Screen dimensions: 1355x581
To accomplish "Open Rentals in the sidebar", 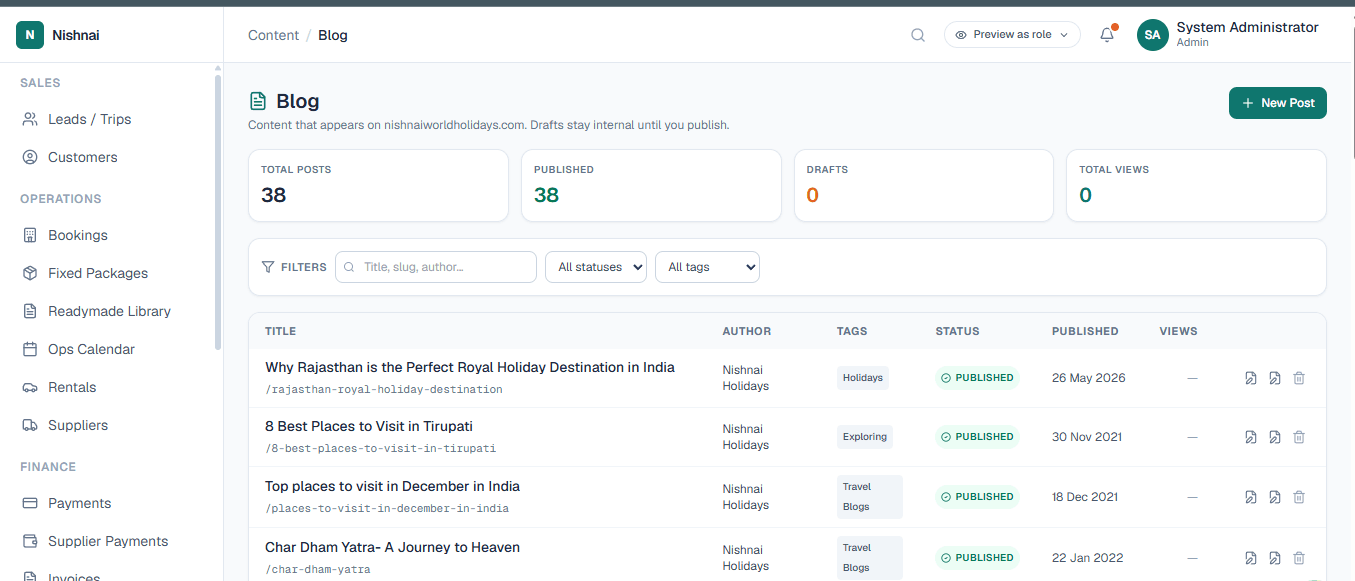I will click(x=72, y=387).
